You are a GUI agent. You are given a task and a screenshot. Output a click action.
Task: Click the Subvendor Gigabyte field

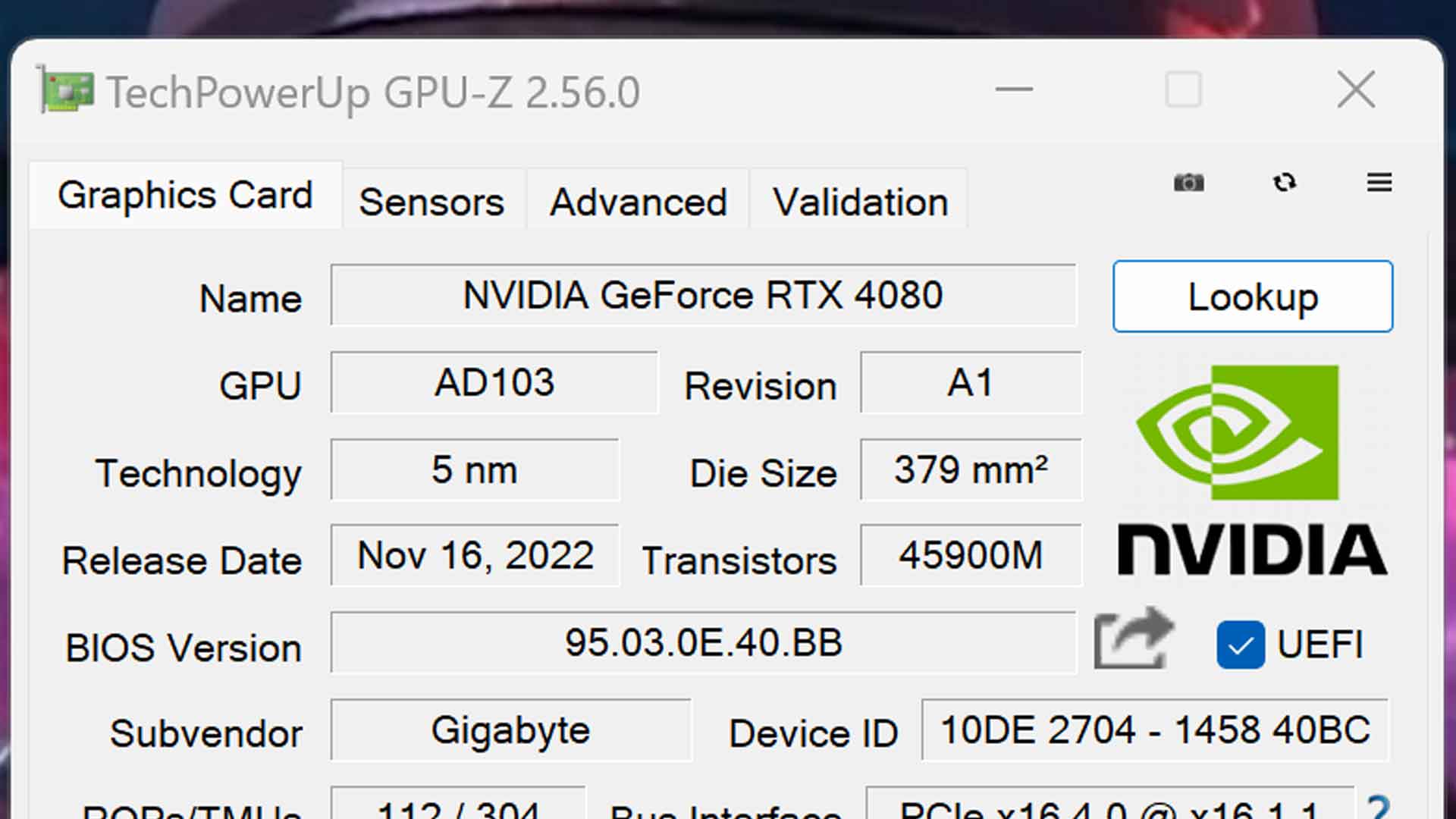(x=510, y=731)
